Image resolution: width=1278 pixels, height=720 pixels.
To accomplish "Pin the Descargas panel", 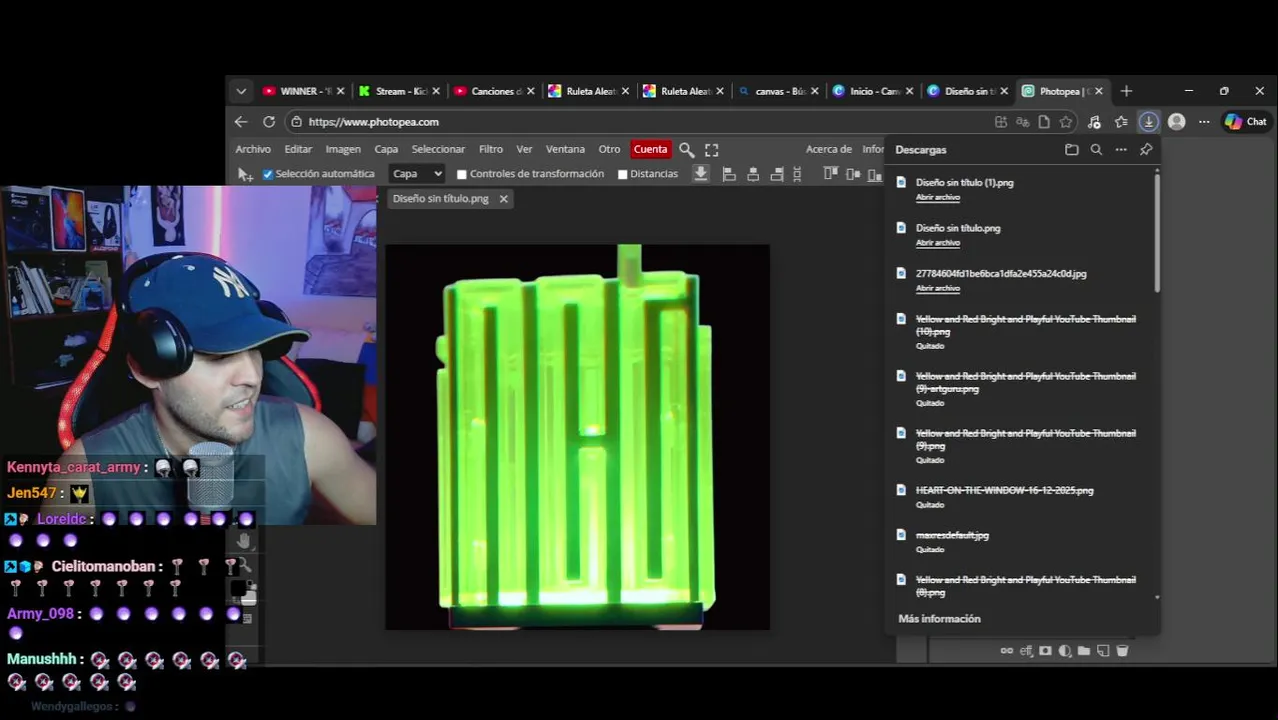I will click(x=1146, y=149).
